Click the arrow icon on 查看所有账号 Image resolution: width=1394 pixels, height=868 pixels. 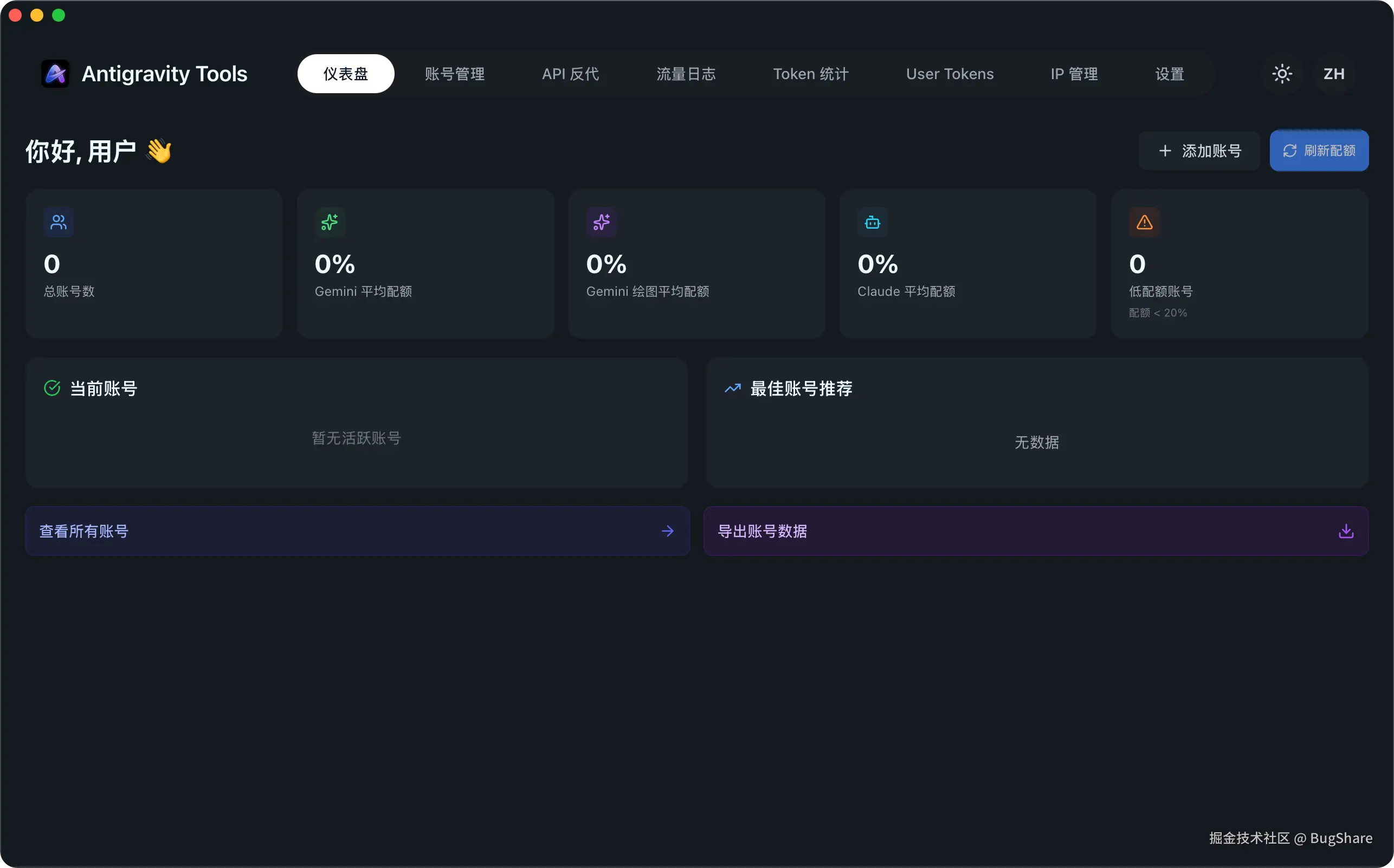[x=667, y=530]
